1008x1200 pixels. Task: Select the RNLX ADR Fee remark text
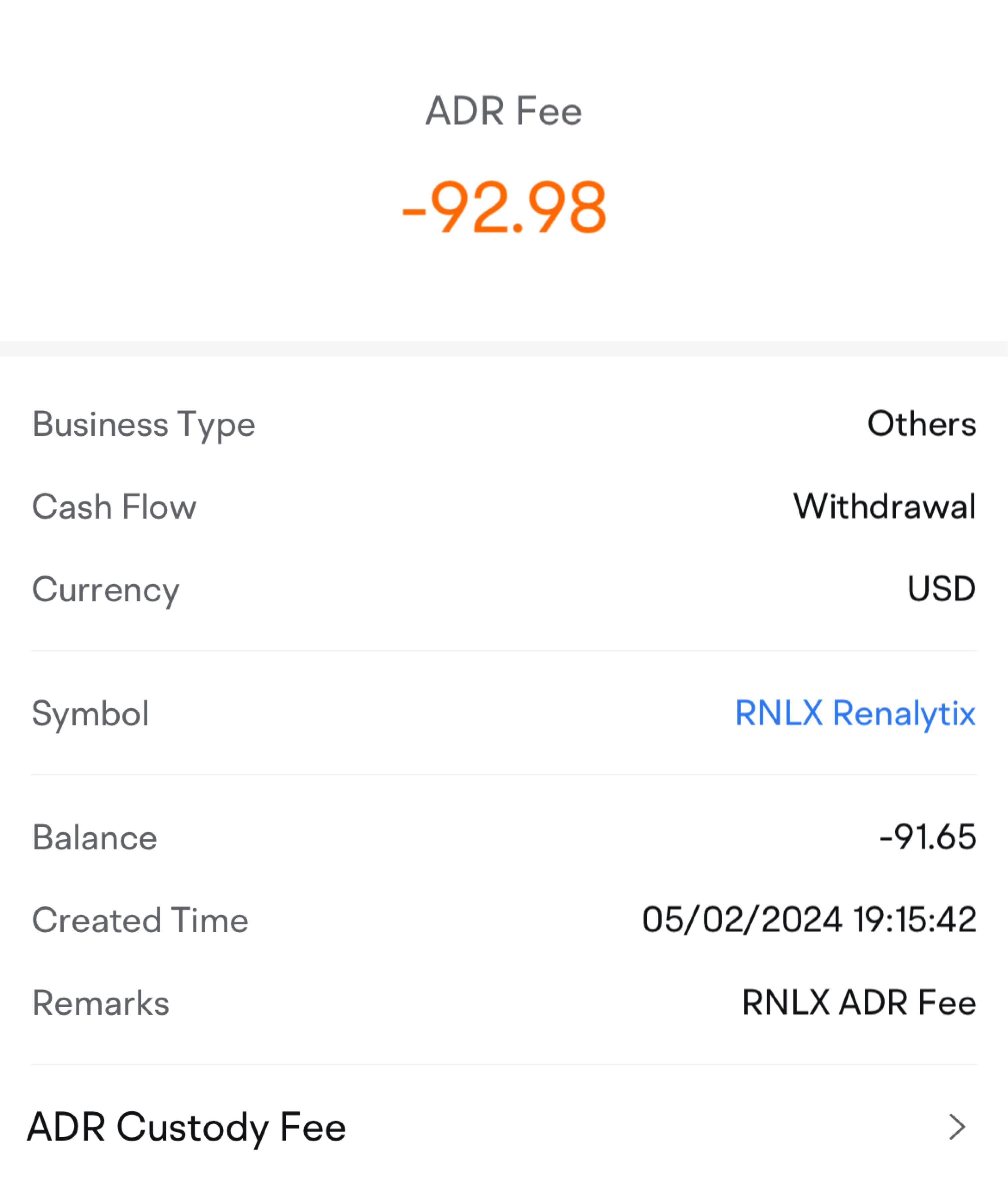[859, 1002]
